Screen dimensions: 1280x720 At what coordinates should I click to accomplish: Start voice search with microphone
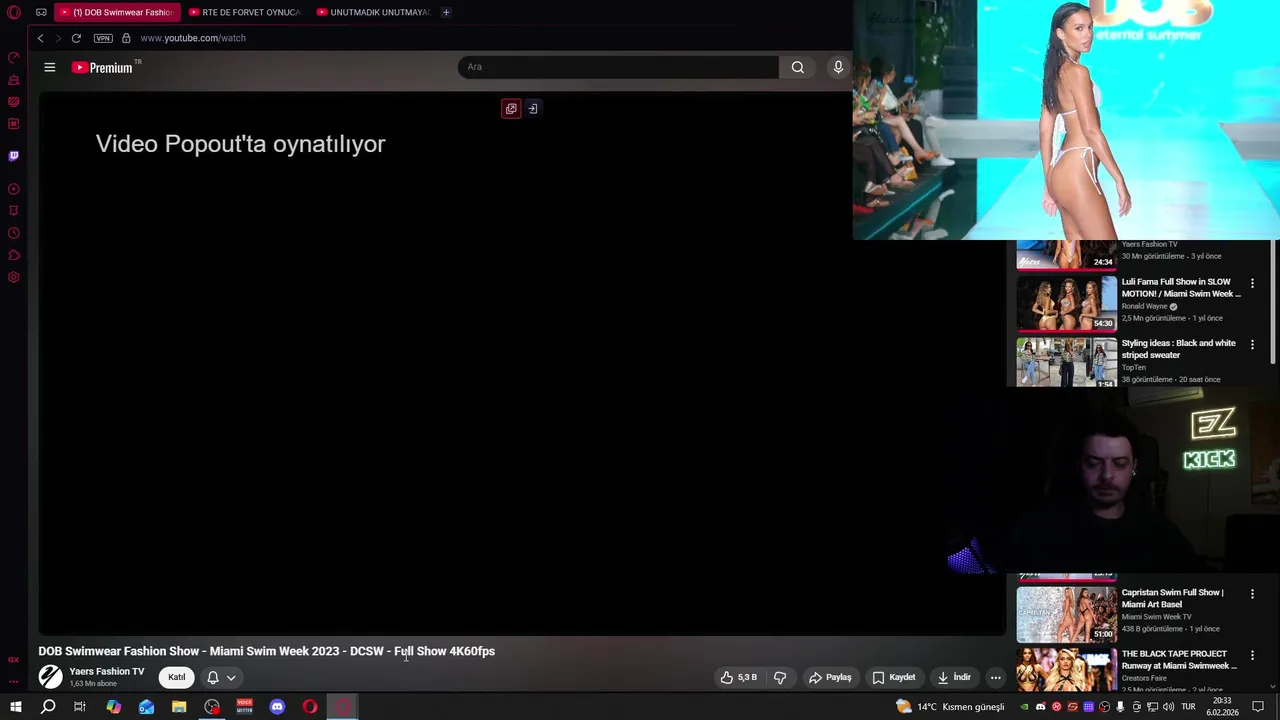(x=838, y=67)
